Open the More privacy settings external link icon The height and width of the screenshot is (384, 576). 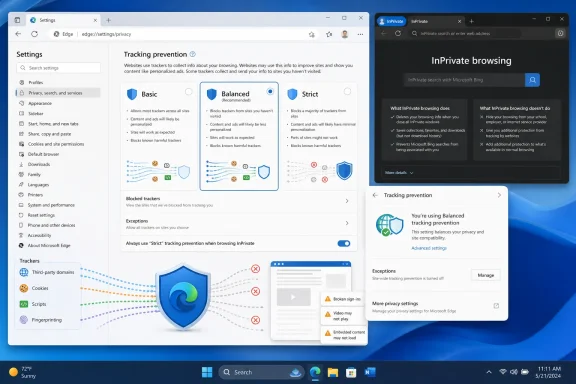pyautogui.click(x=496, y=306)
